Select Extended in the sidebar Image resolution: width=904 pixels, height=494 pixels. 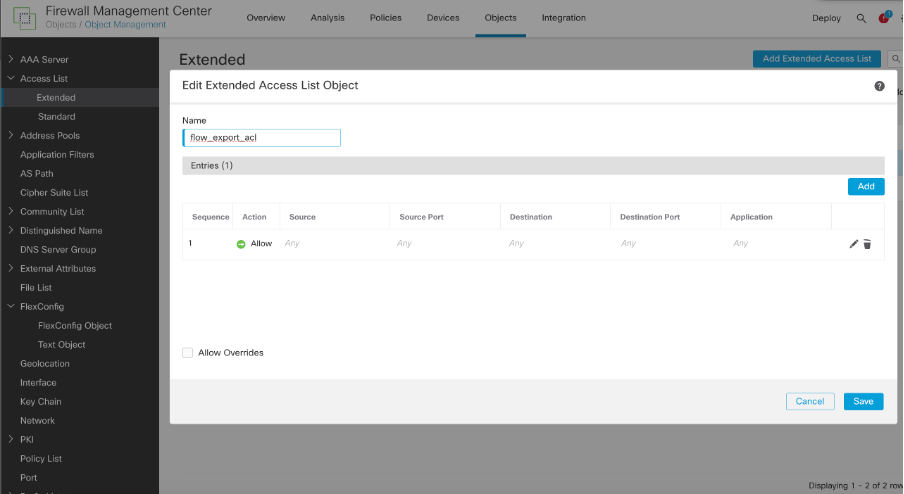[56, 97]
